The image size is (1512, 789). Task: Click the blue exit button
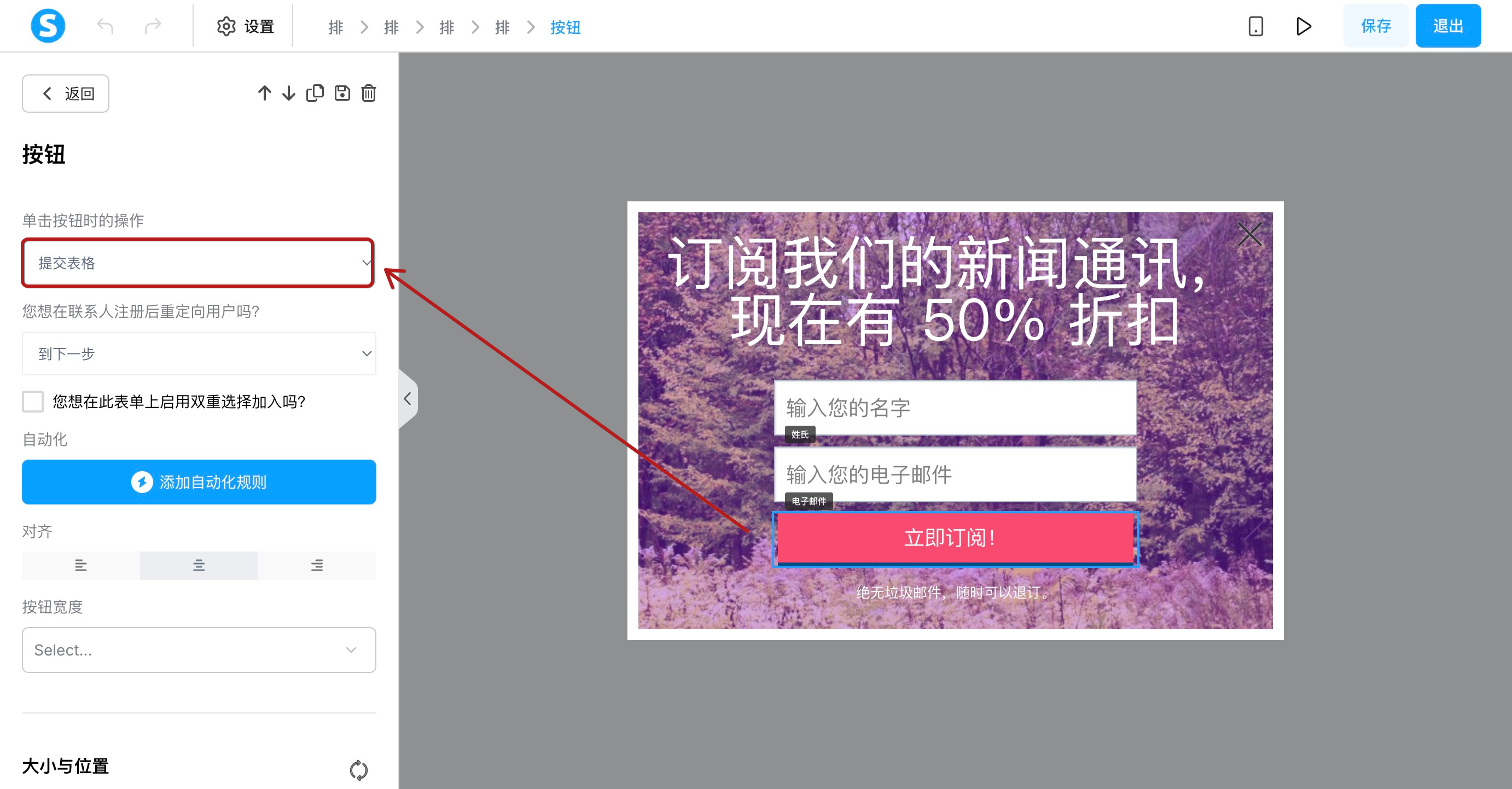pyautogui.click(x=1447, y=26)
